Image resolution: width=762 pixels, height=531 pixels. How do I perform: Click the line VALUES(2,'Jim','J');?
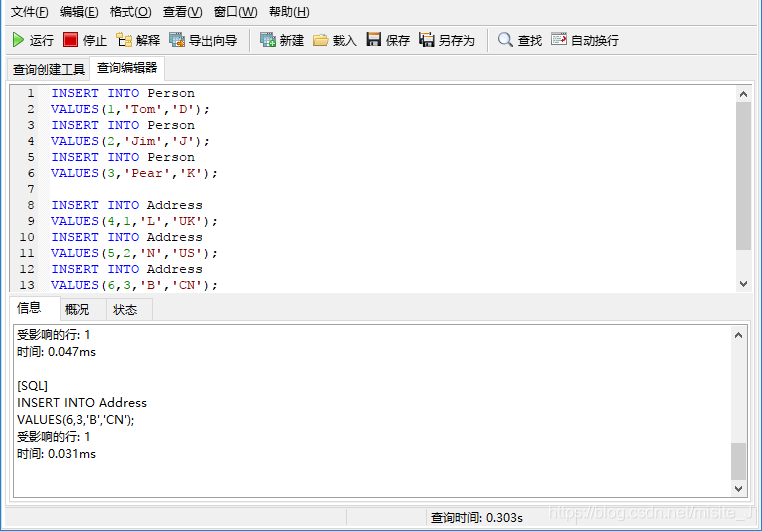[x=130, y=141]
